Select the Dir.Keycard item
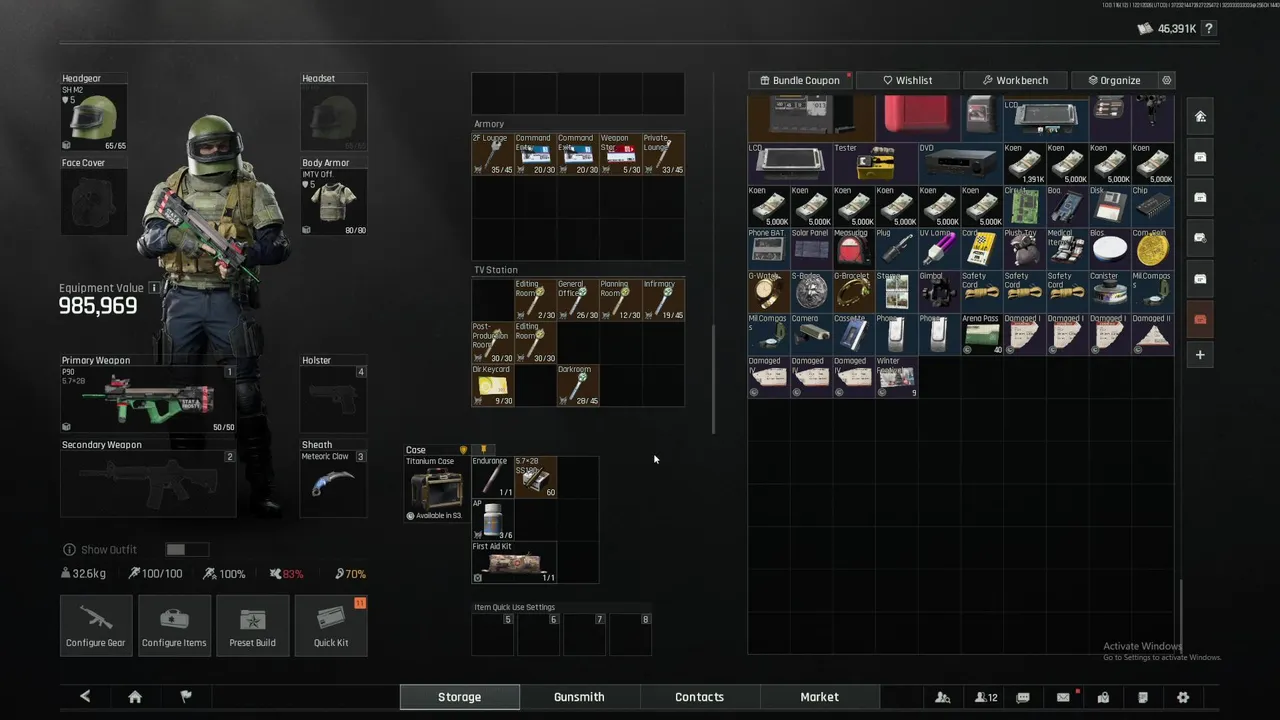Image resolution: width=1280 pixels, height=720 pixels. 493,385
